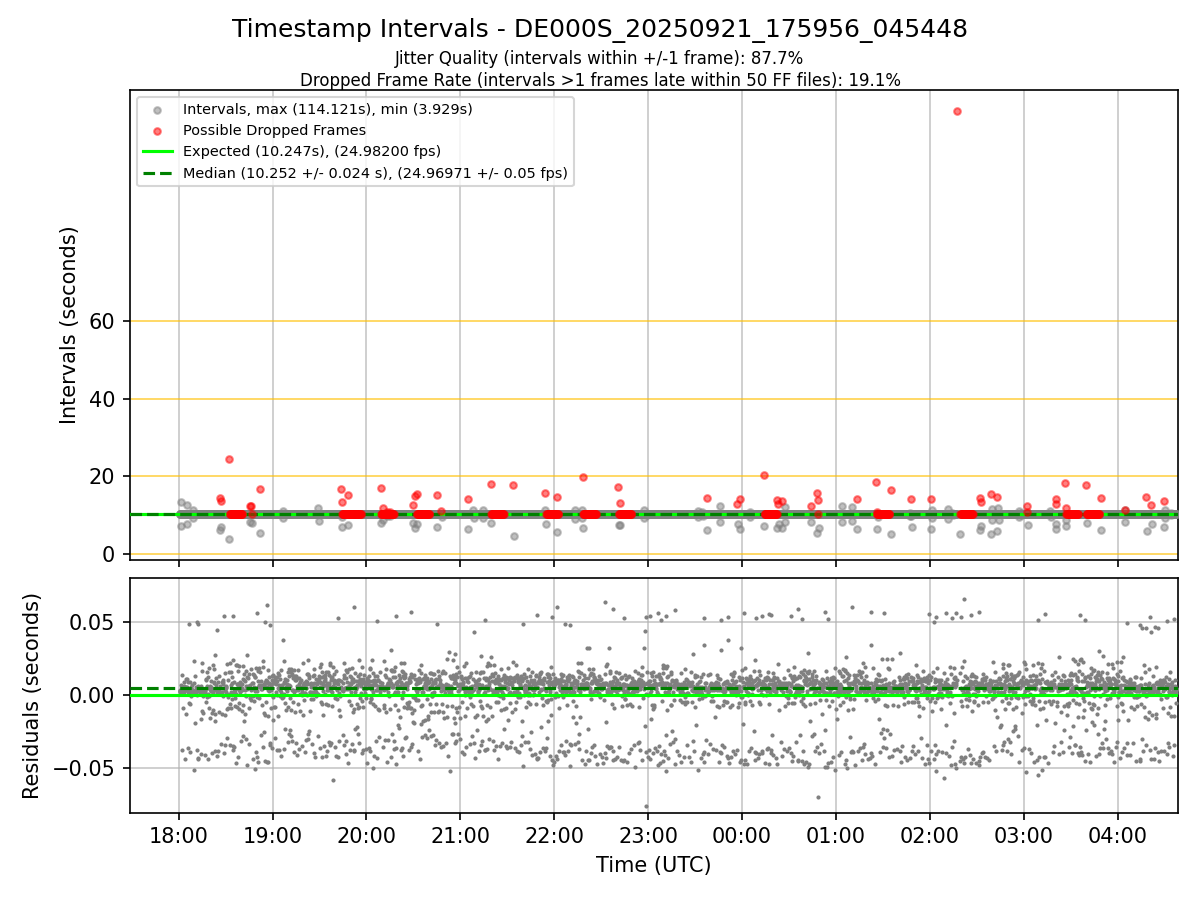
Task: Click the 'Residuals (seconds)' y-axis label
Action: point(32,696)
